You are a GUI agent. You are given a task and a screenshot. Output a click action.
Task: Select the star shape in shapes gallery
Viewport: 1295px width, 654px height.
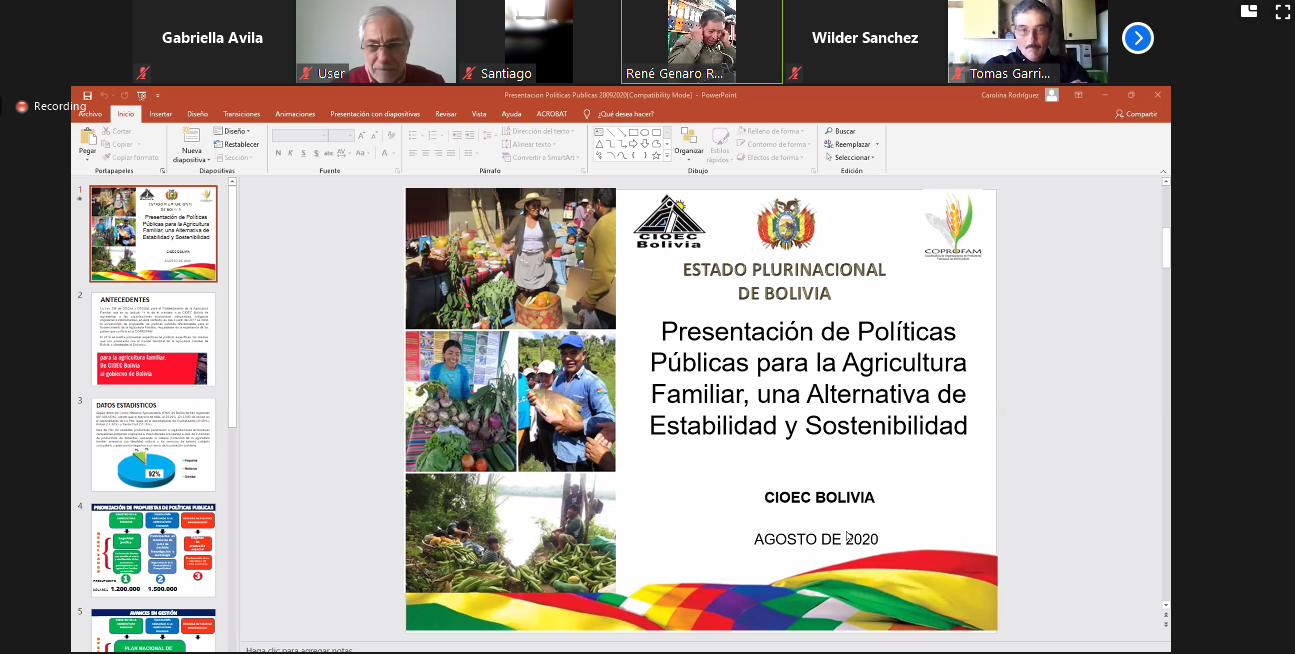(655, 155)
